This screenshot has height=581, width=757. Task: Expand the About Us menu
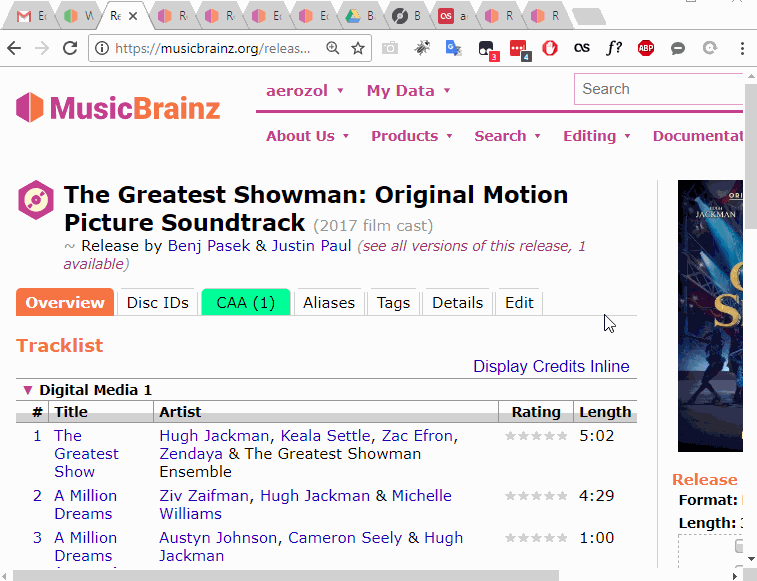coord(307,136)
